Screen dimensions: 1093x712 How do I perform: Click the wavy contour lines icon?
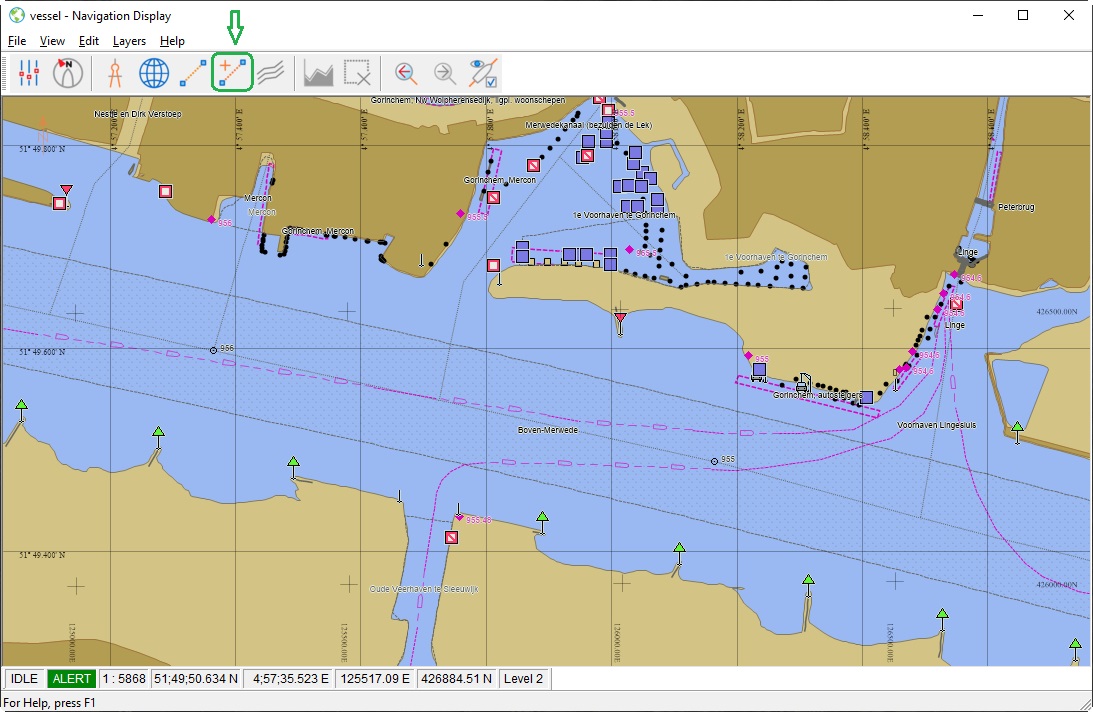point(271,73)
